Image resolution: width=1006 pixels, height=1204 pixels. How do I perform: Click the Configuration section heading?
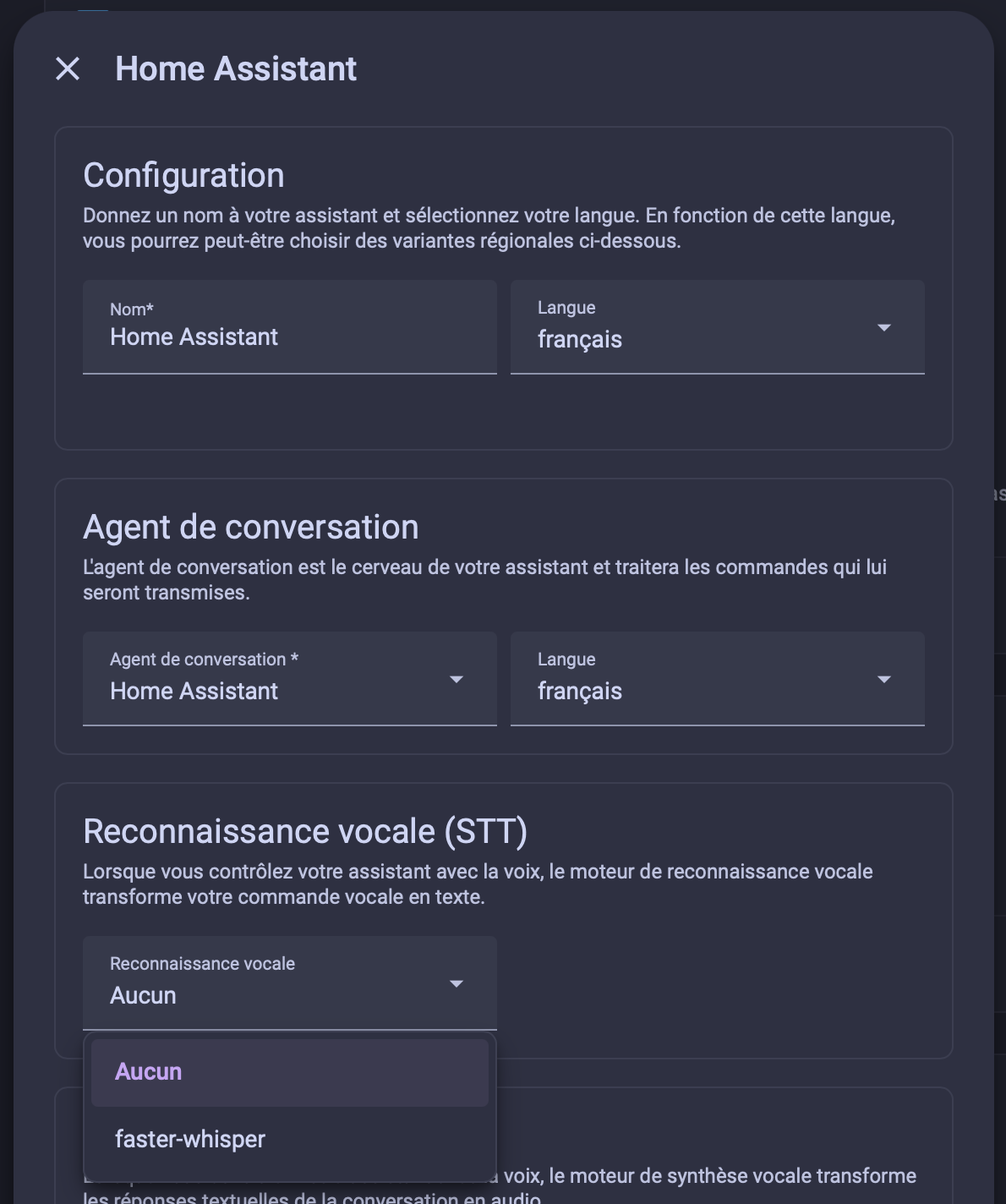(183, 175)
